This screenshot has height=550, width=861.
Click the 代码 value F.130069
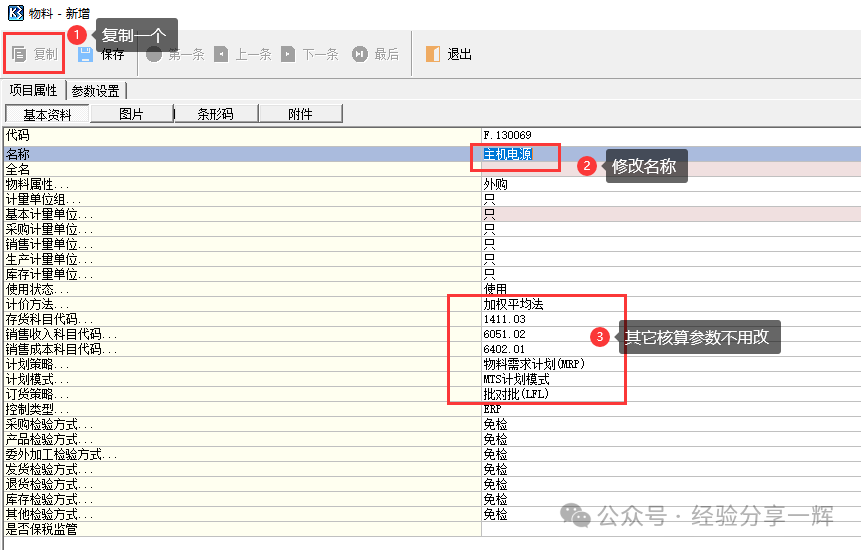click(507, 134)
